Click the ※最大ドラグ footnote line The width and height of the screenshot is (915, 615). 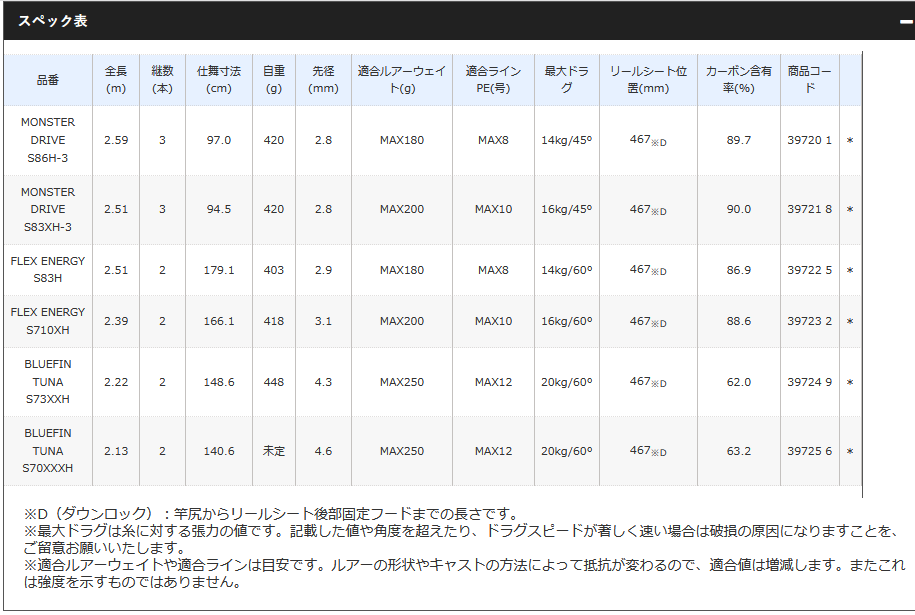pos(461,539)
